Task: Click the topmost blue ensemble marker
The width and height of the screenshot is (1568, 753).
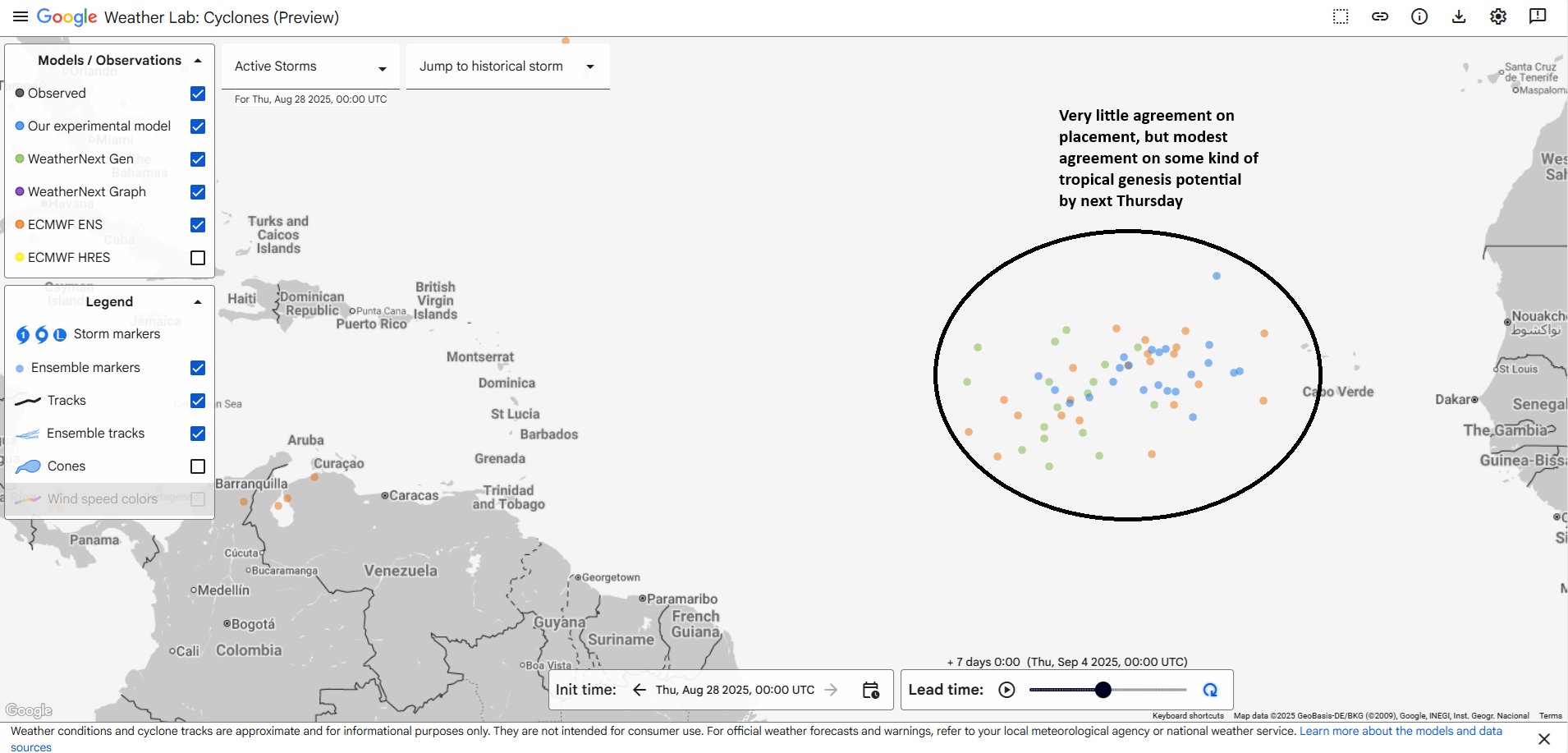Action: pos(1217,276)
